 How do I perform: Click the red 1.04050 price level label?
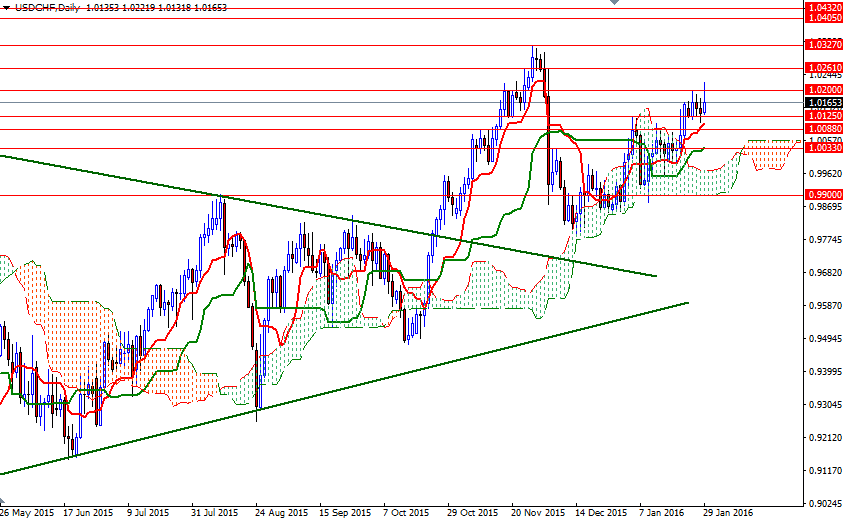tap(824, 18)
